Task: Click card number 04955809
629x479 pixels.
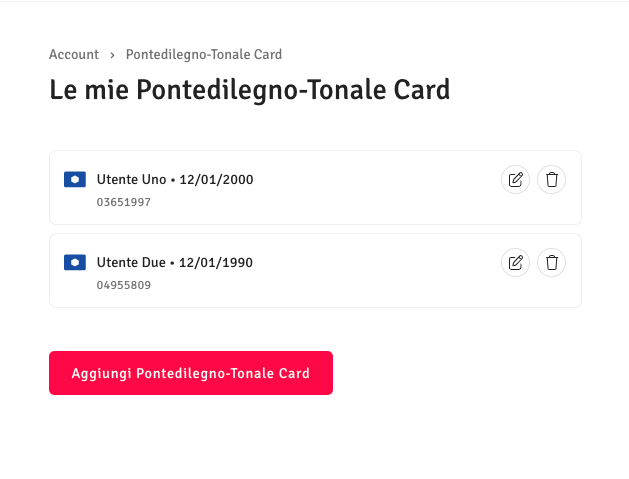Action: [x=124, y=285]
